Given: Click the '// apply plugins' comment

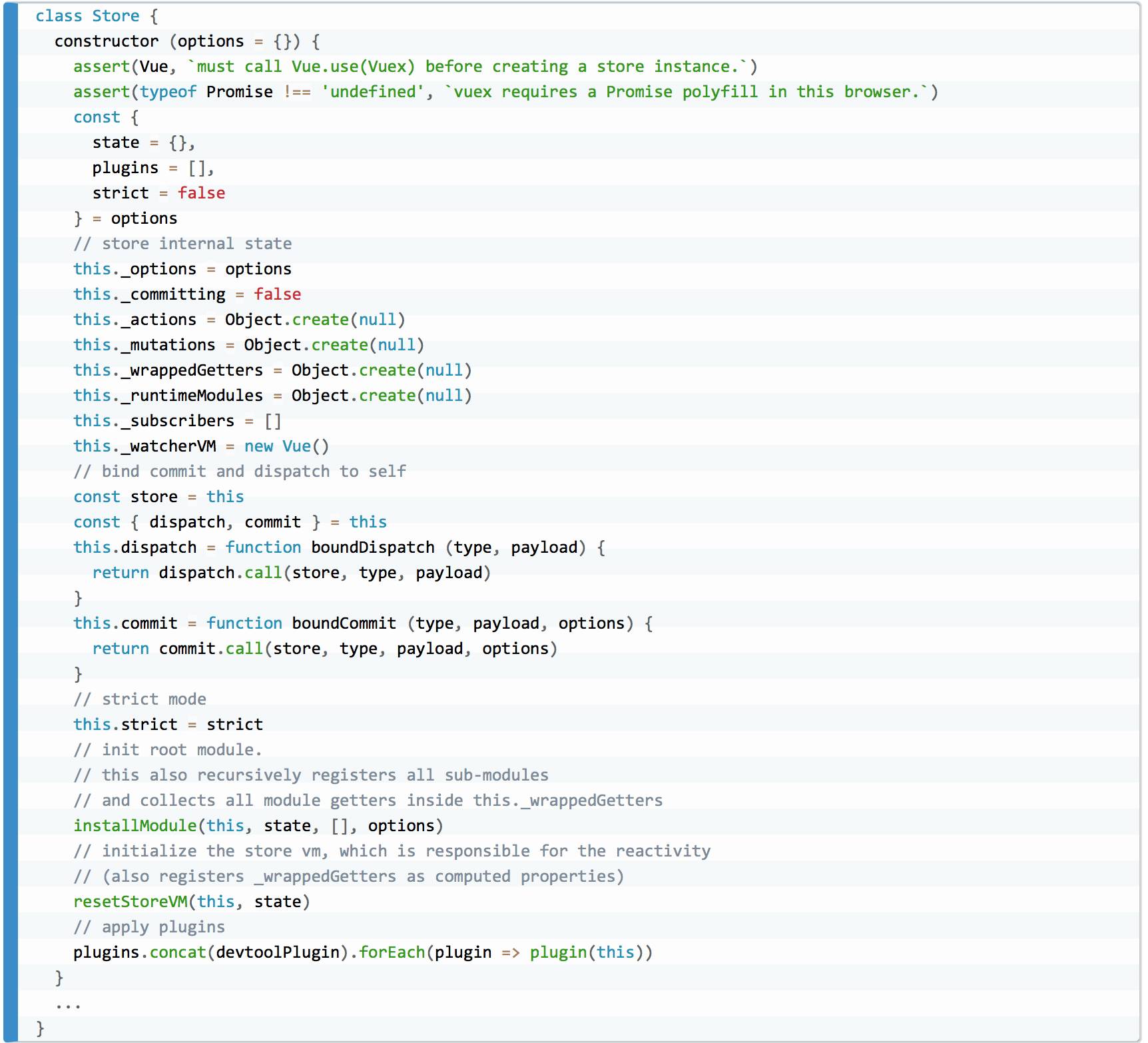Looking at the screenshot, I should [x=149, y=927].
